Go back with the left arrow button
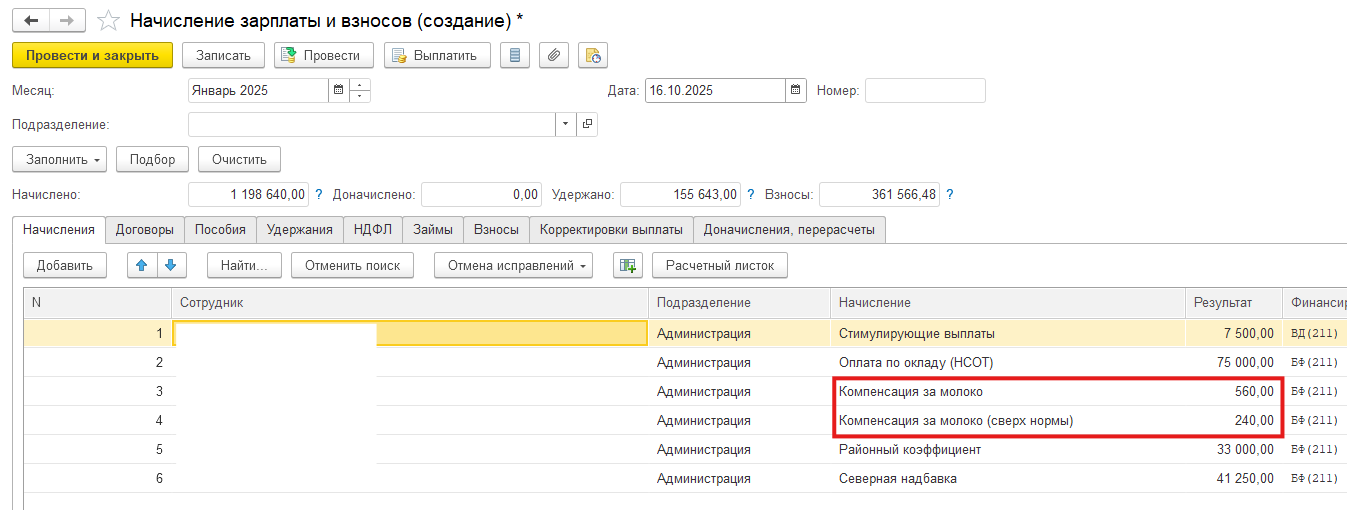 click(30, 20)
